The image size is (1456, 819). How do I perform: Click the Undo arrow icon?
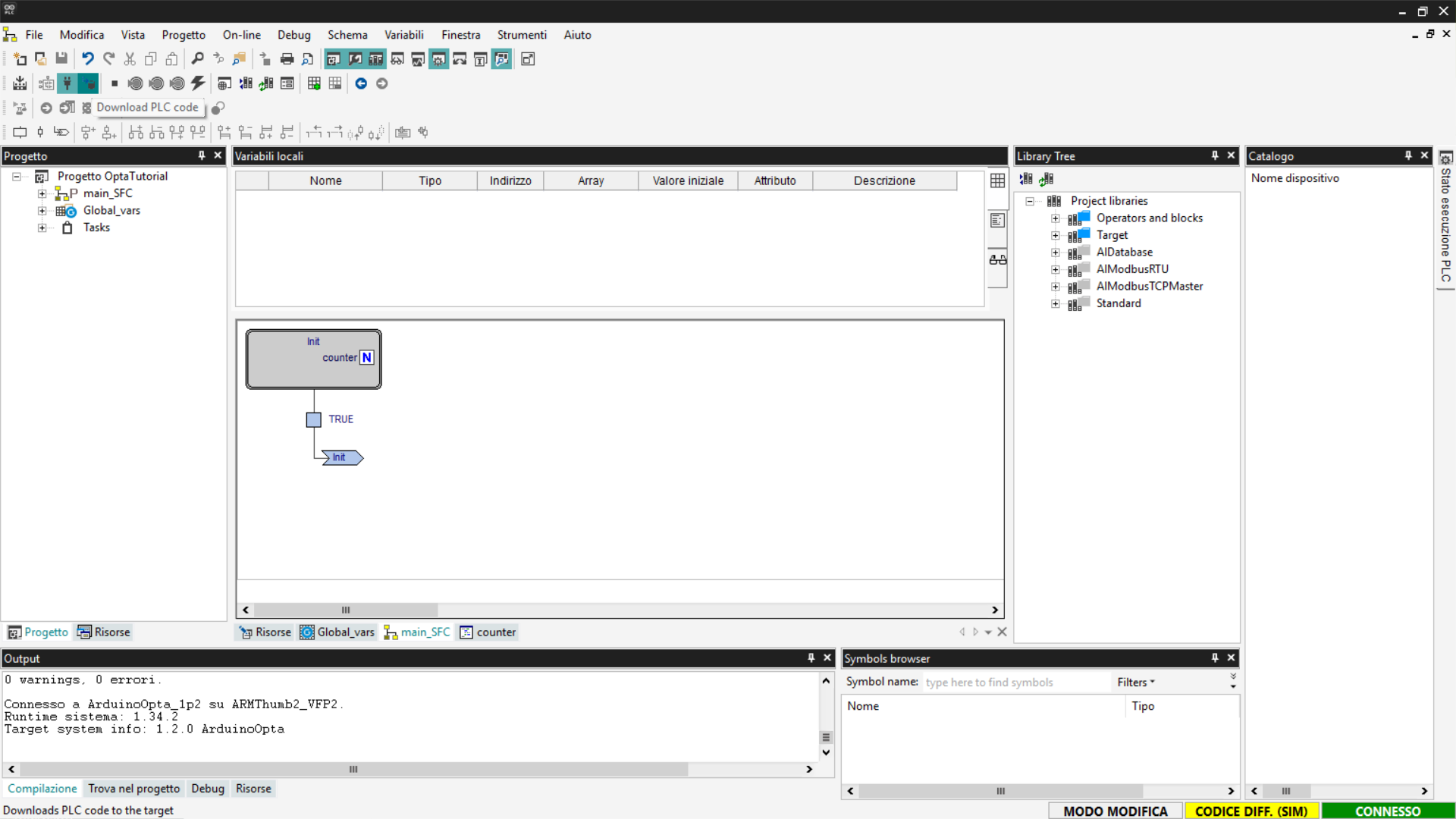point(88,59)
